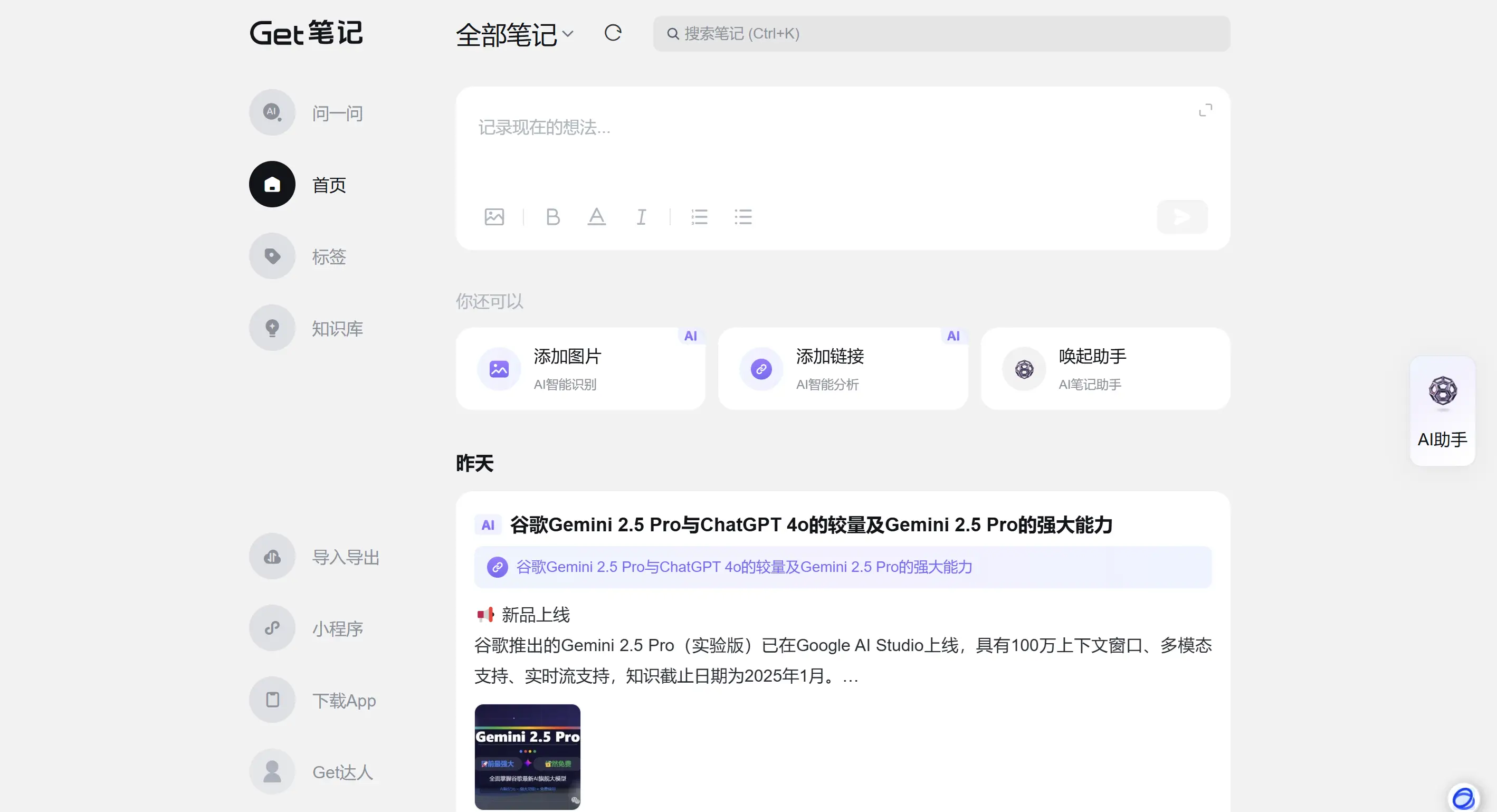Apply underline text formatting
Screen dimensions: 1497x812
pyautogui.click(x=597, y=217)
